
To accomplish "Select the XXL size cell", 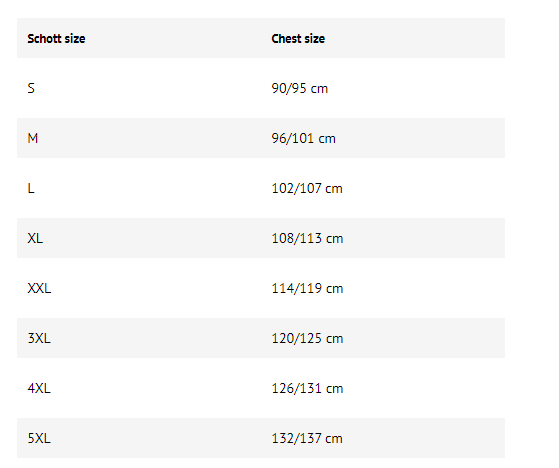I will click(x=39, y=288).
